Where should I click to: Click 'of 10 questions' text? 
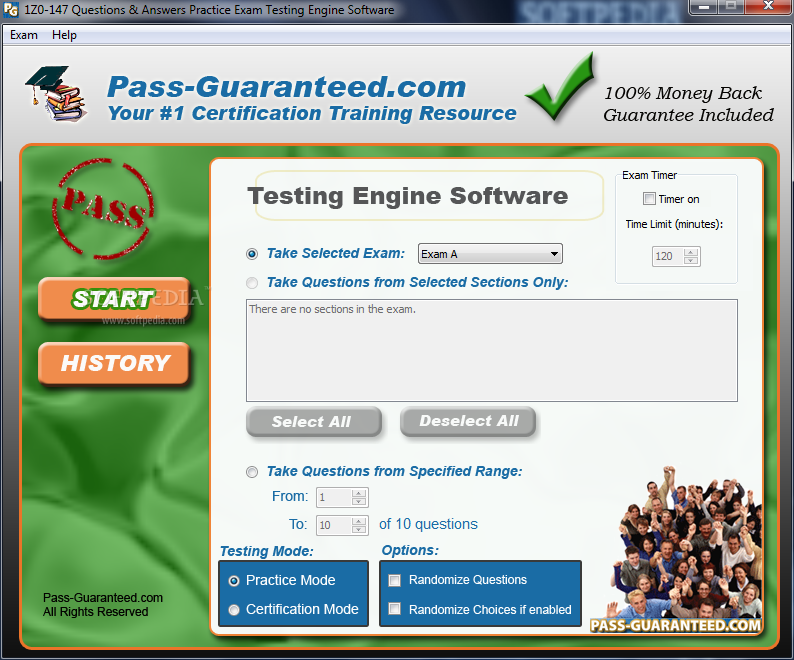[x=428, y=524]
